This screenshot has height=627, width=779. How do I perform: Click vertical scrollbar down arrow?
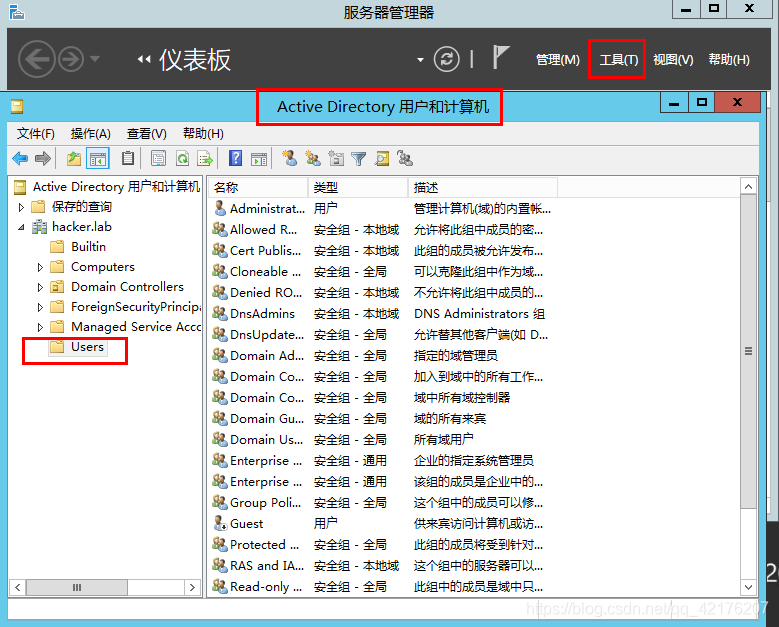pyautogui.click(x=749, y=587)
